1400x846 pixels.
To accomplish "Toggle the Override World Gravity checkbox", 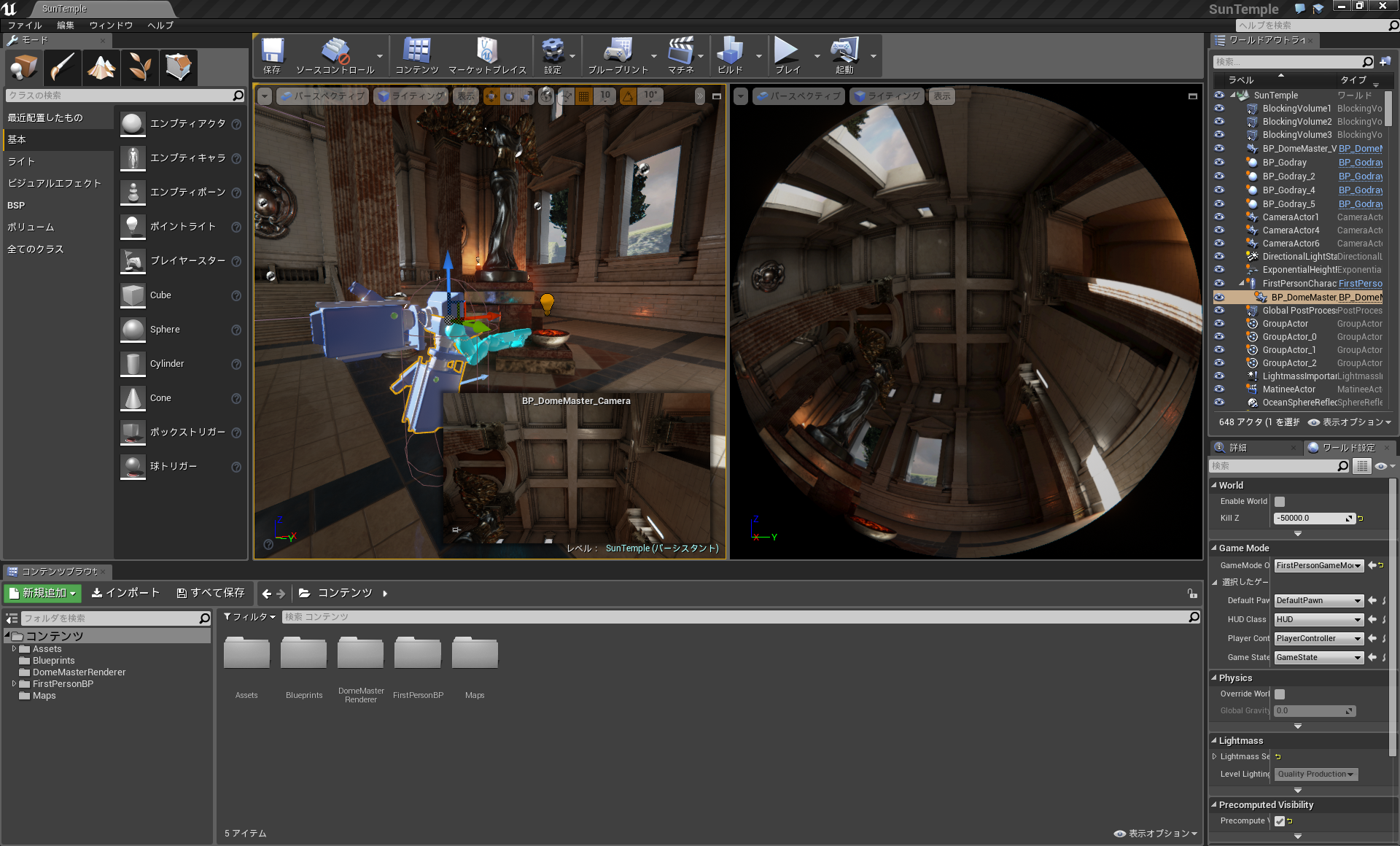I will (x=1280, y=694).
